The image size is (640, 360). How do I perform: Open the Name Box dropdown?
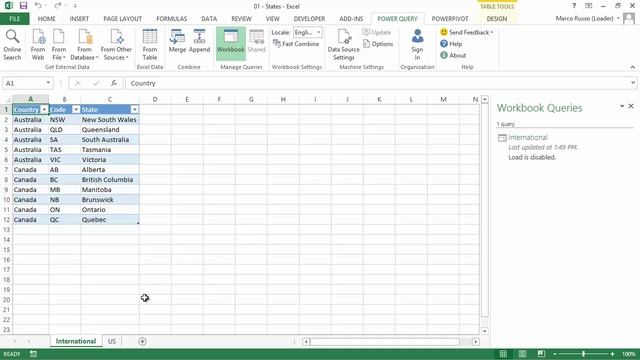48,83
